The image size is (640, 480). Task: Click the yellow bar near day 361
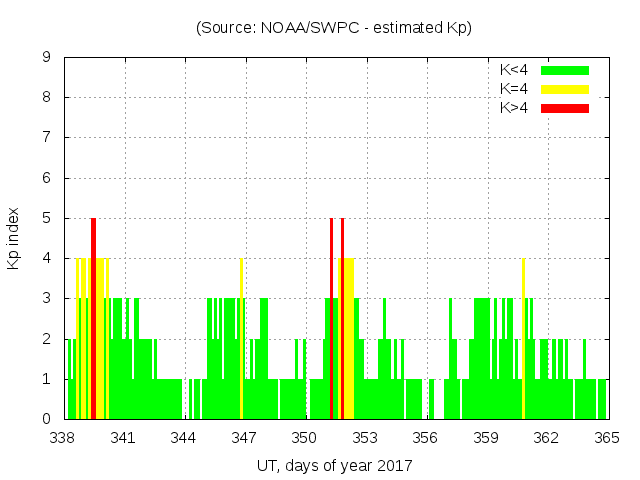pos(523,340)
